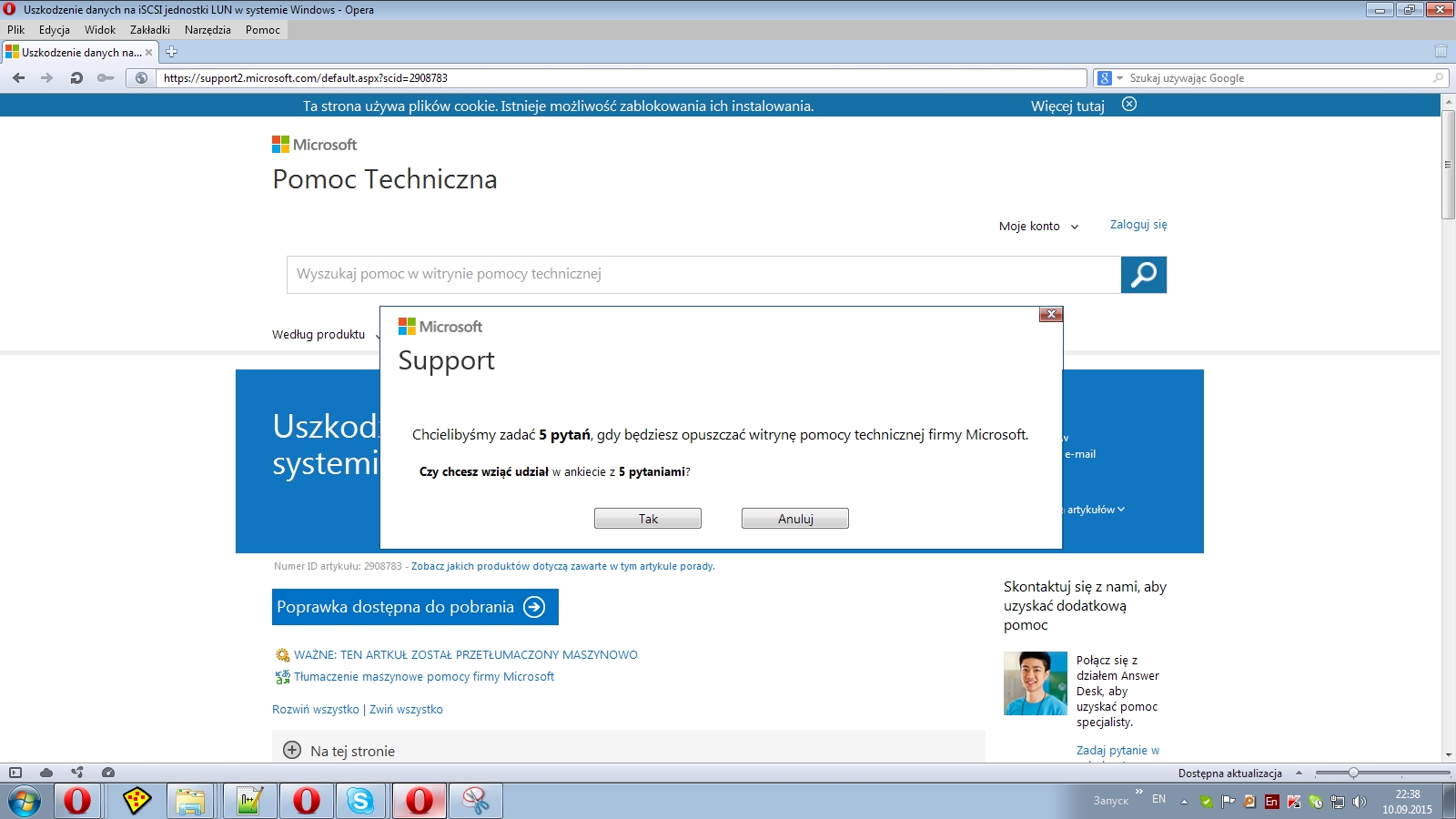1456x819 pixels.
Task: Close the Support survey dialog
Action: click(x=1051, y=314)
